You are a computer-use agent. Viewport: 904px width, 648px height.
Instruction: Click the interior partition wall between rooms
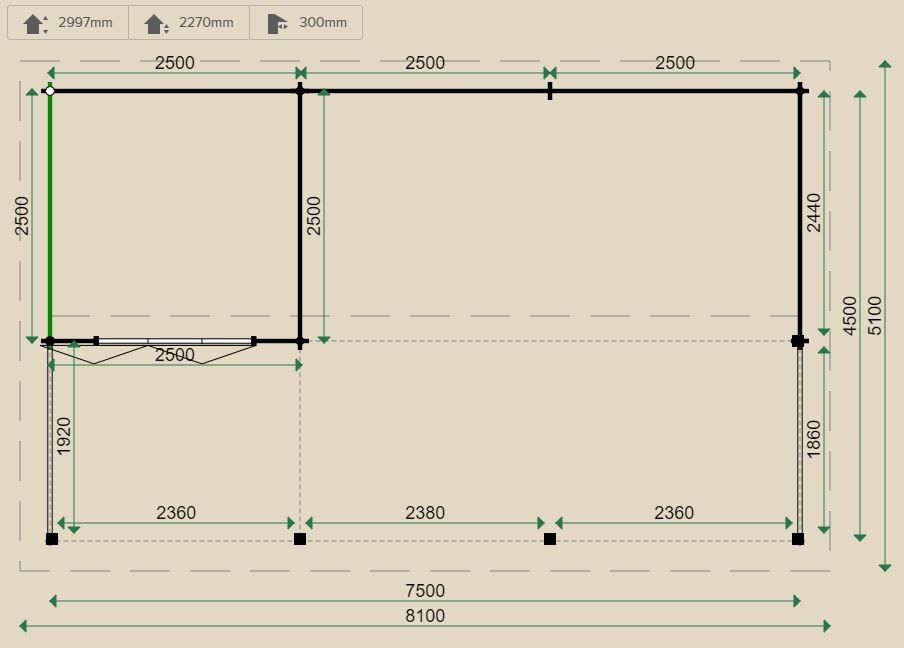(x=300, y=215)
